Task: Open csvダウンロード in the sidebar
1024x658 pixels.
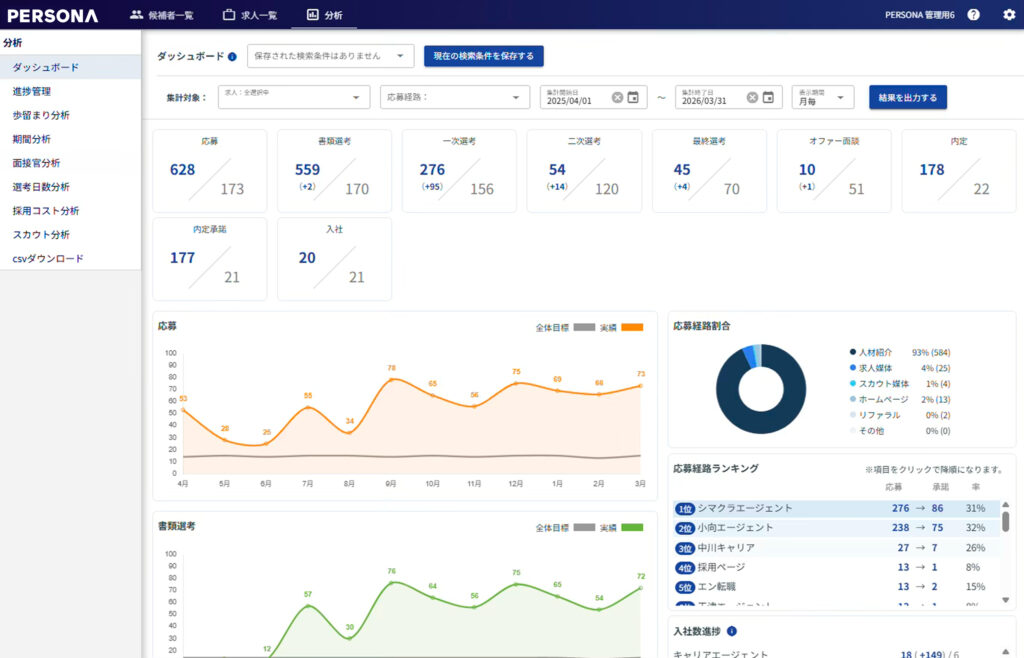Action: pyautogui.click(x=70, y=258)
